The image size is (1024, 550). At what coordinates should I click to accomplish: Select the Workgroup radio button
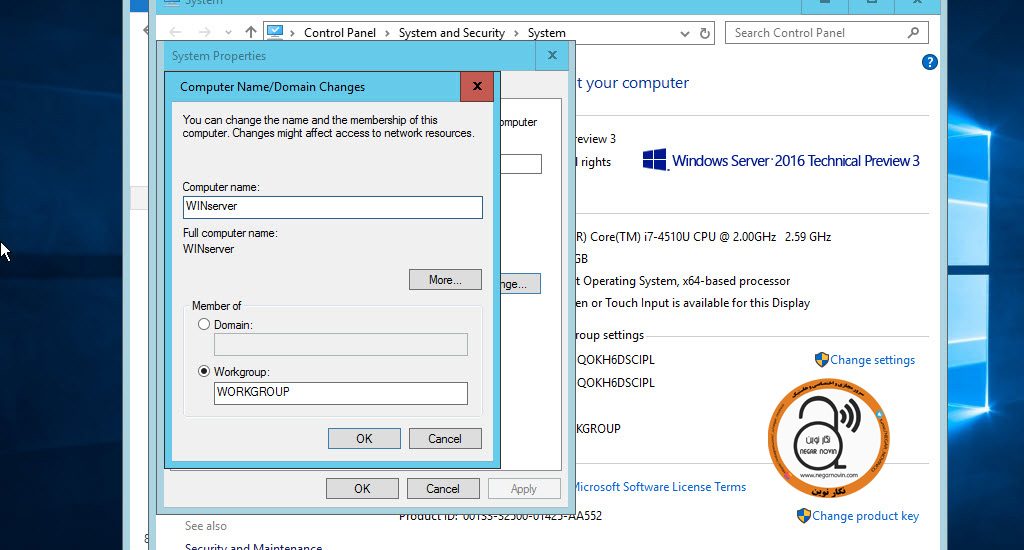click(204, 371)
